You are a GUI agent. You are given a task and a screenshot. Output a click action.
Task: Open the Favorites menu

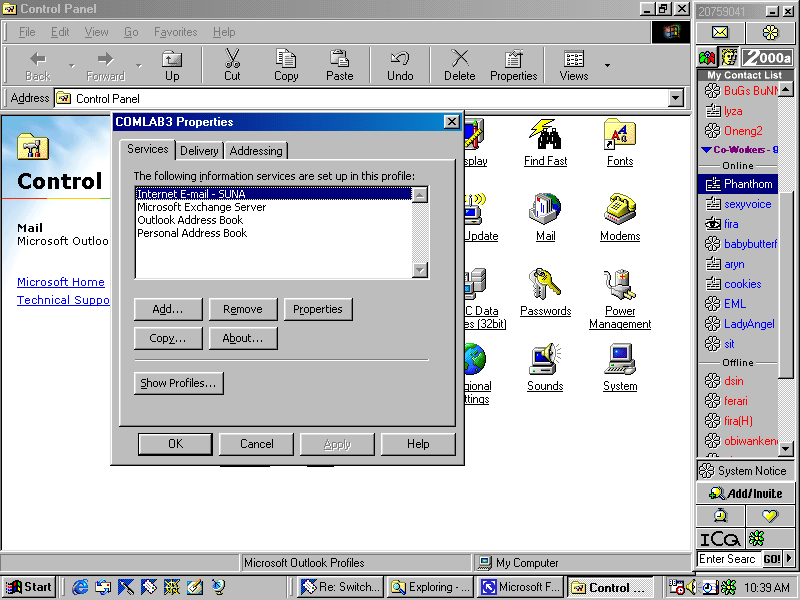tap(176, 32)
